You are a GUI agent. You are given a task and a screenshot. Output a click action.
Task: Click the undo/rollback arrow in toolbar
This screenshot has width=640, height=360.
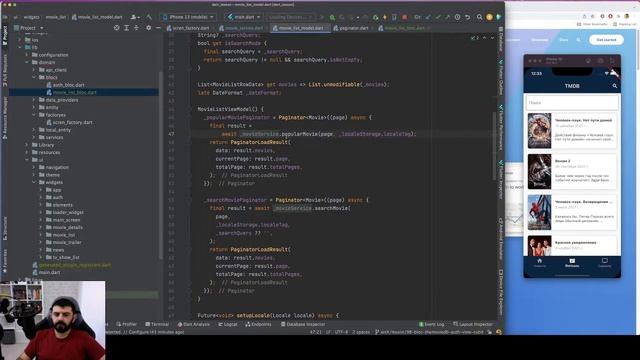[x=468, y=17]
